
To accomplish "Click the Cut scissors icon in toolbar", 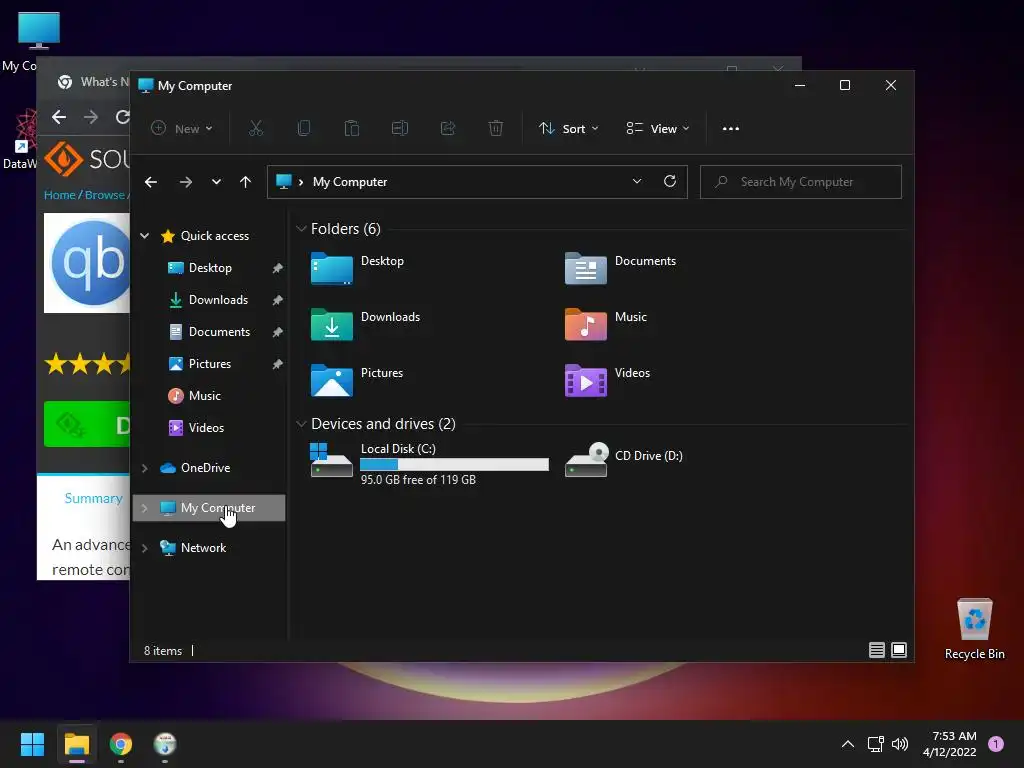I will click(256, 129).
